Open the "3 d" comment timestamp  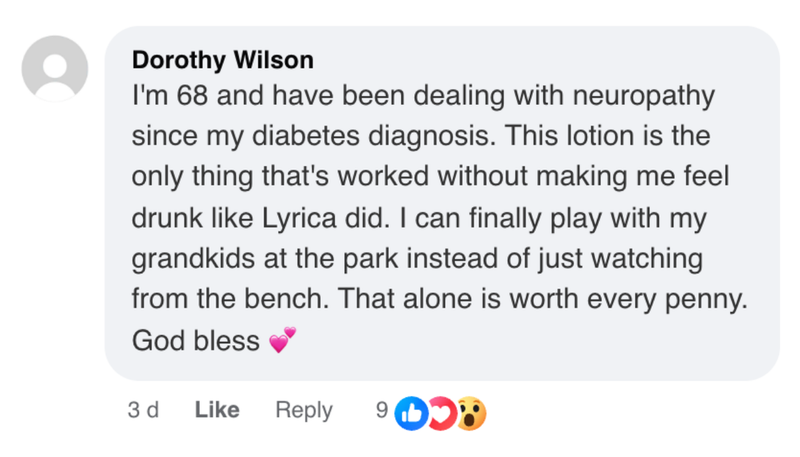143,410
